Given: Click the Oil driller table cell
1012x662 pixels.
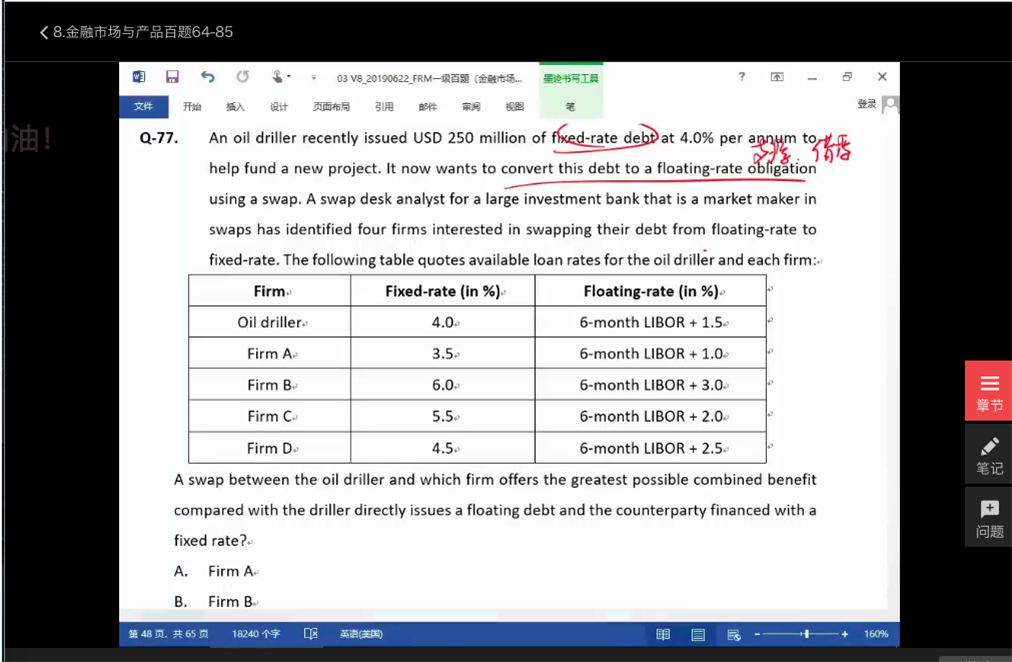Looking at the screenshot, I should point(270,322).
